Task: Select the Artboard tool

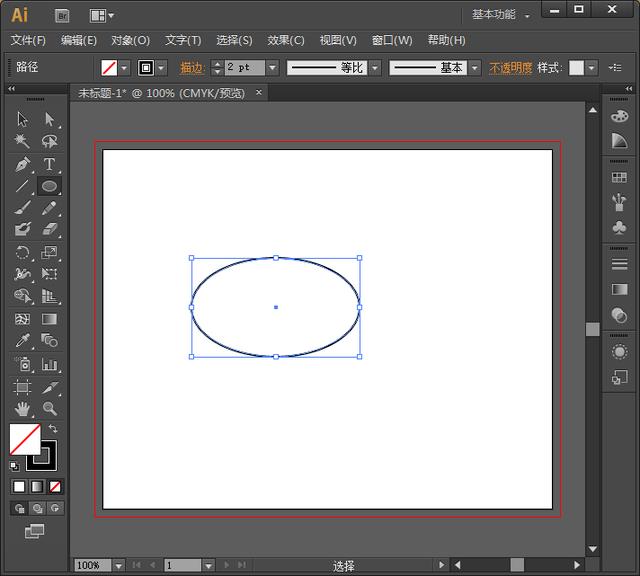Action: [x=22, y=387]
